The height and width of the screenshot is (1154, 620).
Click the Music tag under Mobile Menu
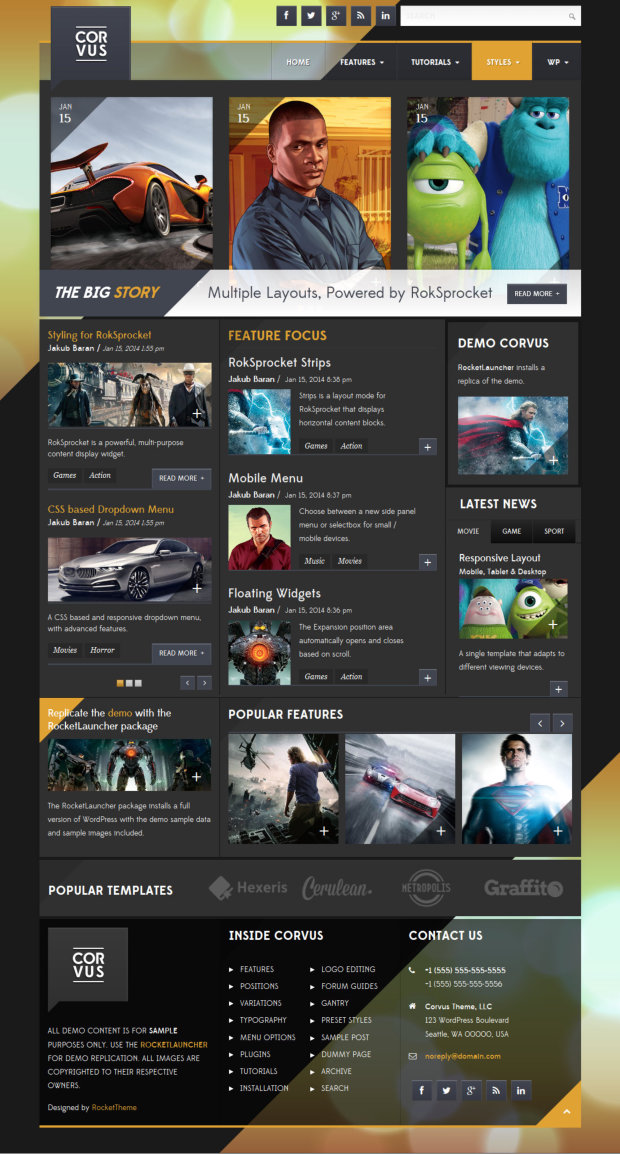314,561
